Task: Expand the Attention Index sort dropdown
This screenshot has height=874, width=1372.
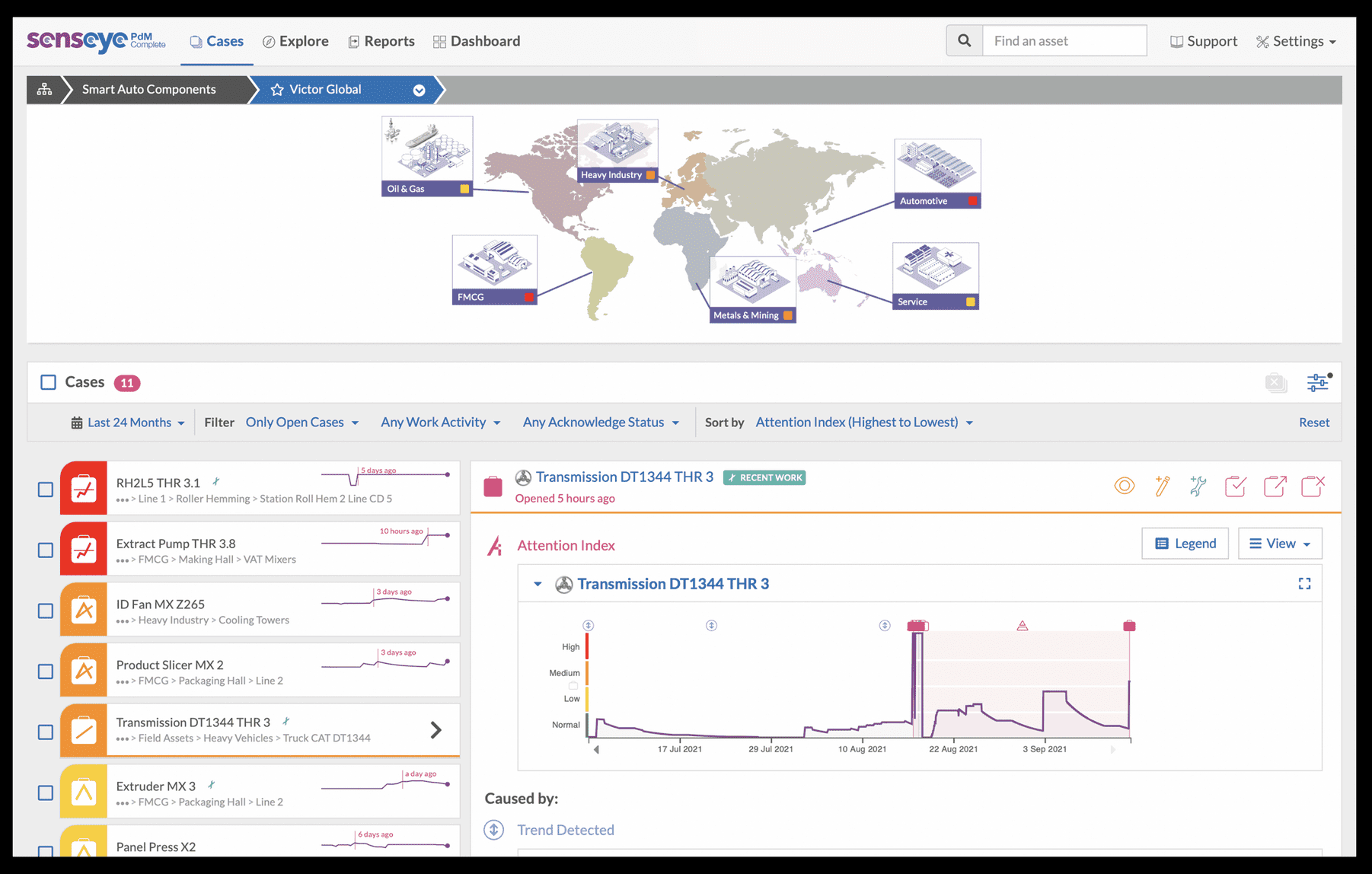Action: pyautogui.click(x=863, y=423)
